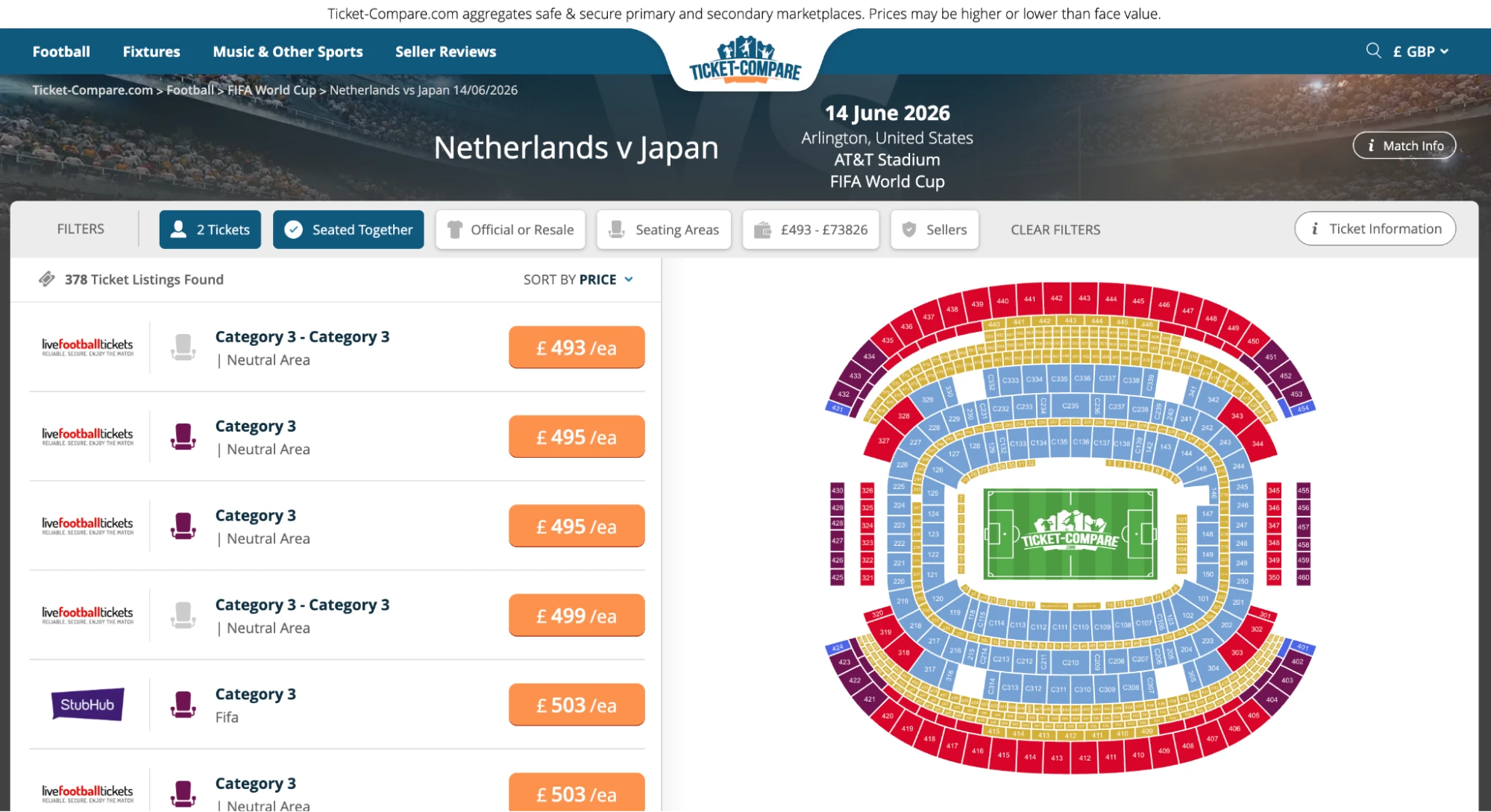Click the info icon inside the Match Info button
1491x812 pixels.
coord(1371,145)
